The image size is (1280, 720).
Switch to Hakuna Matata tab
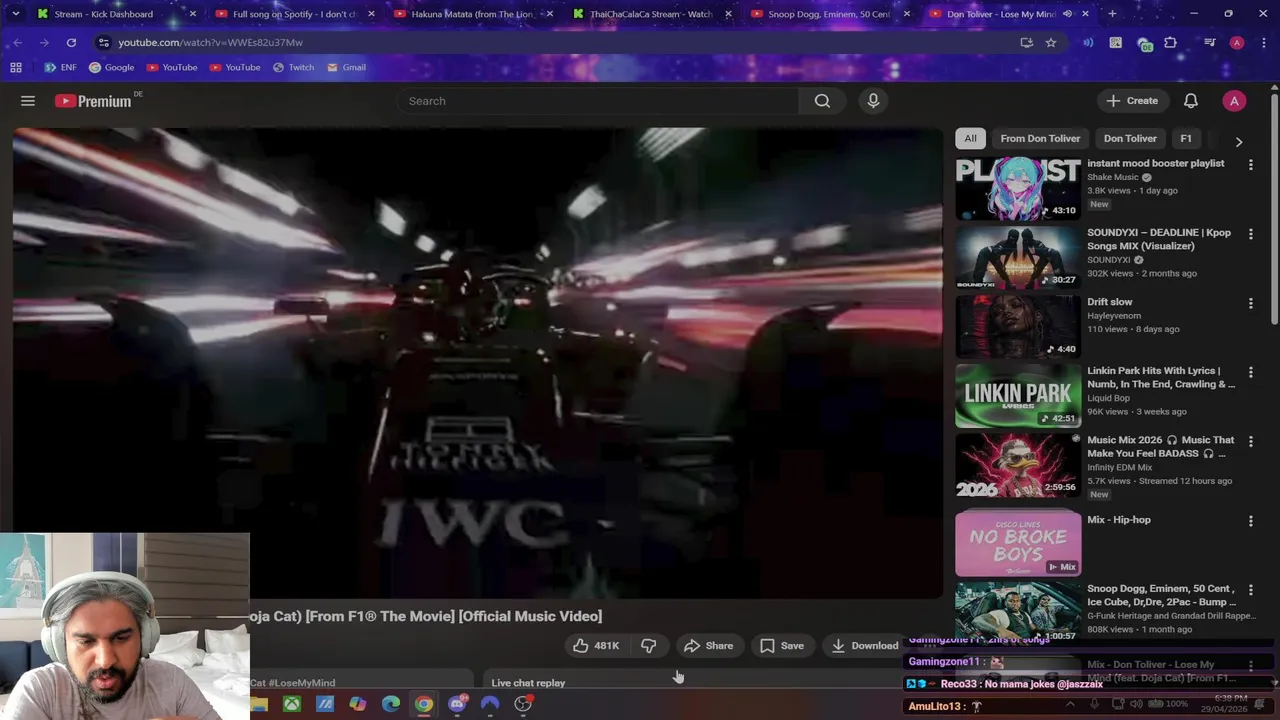[472, 14]
